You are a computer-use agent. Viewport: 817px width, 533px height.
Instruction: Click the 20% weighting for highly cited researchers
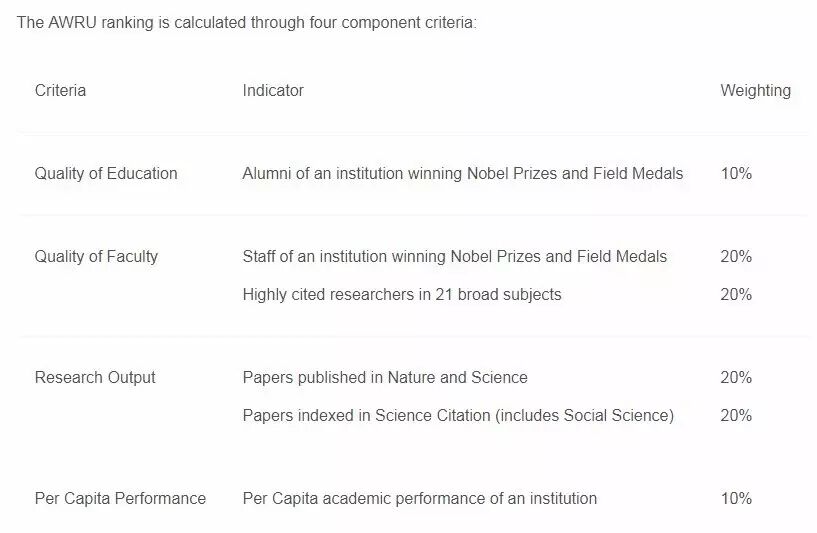click(736, 295)
